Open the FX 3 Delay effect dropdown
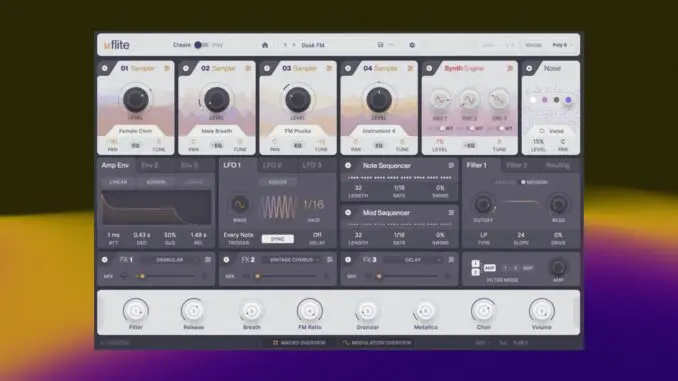Viewport: 678px width, 381px height. (413, 260)
